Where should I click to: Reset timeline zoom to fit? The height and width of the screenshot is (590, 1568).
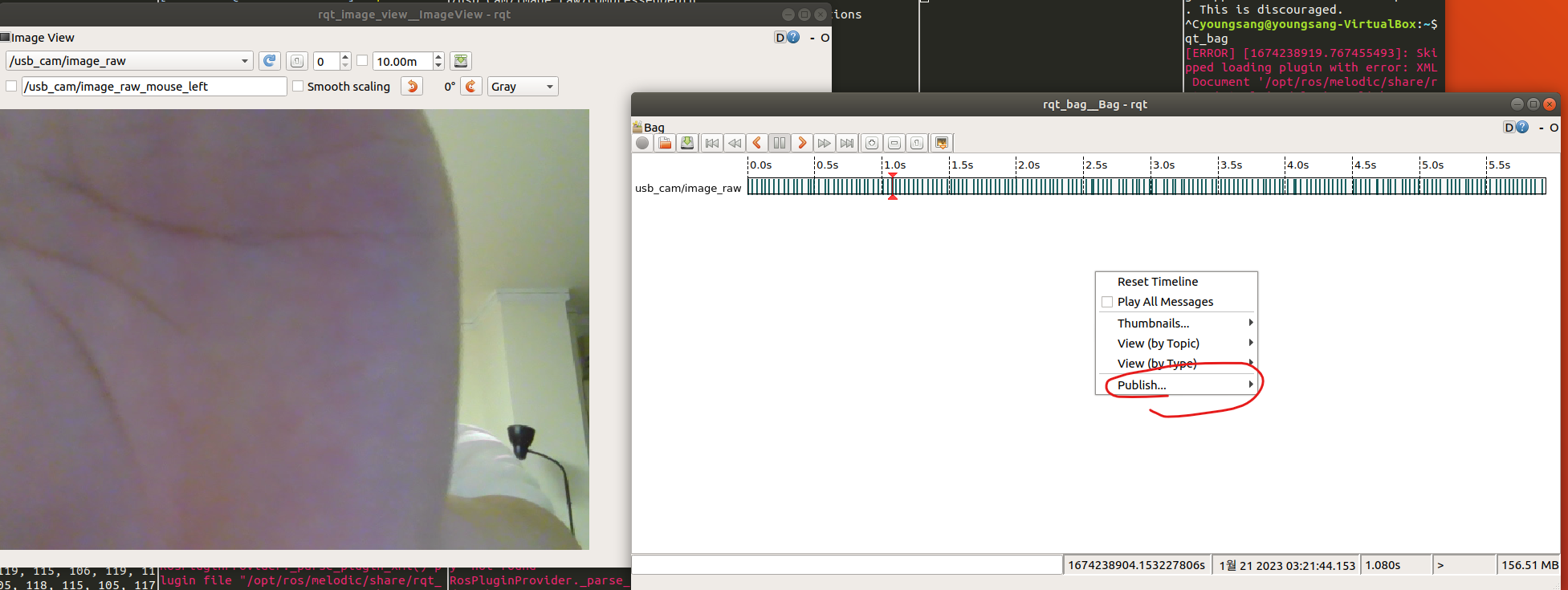click(917, 143)
